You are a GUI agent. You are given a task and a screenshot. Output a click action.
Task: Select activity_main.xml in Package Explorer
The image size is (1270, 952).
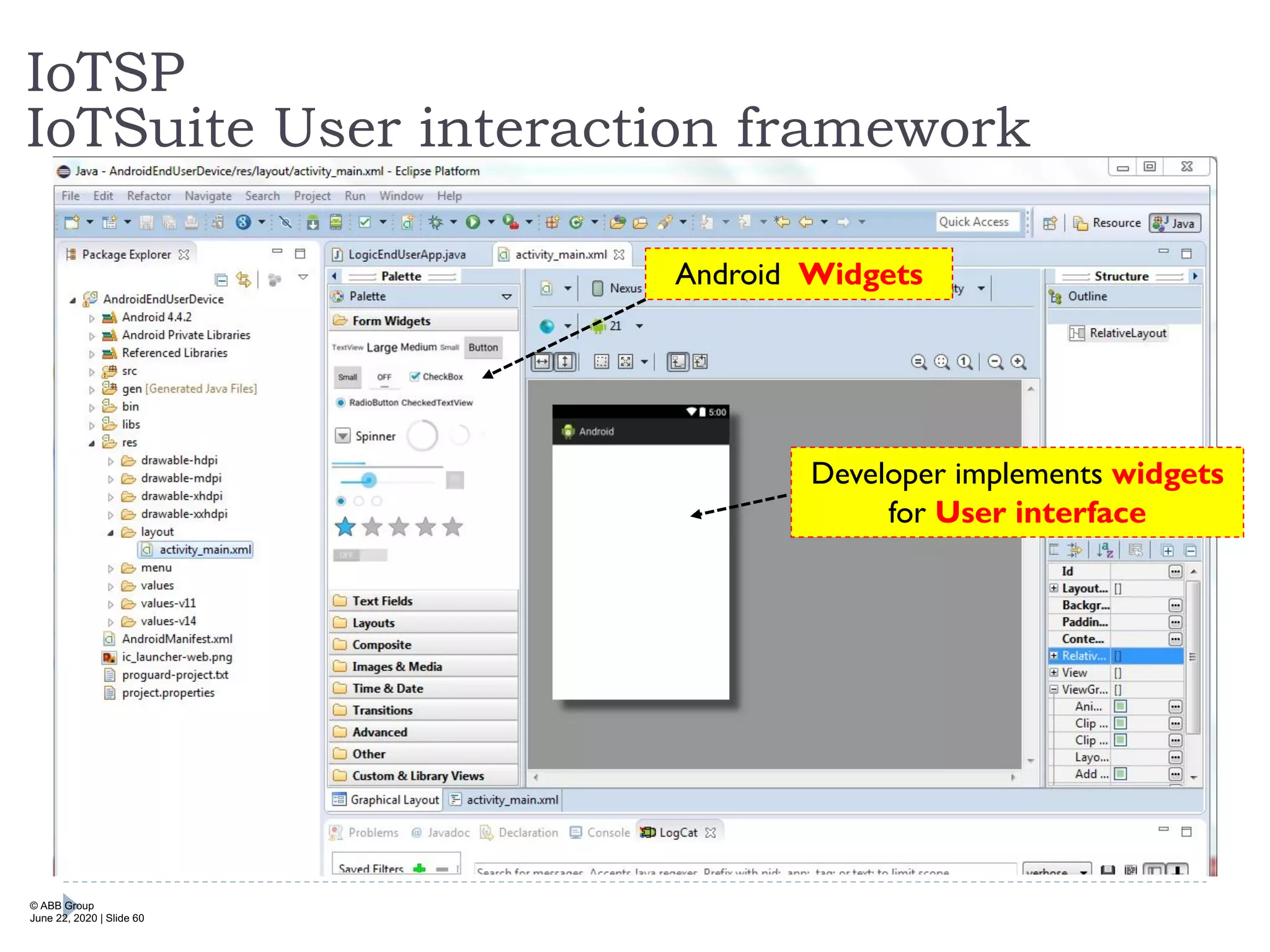(197, 550)
